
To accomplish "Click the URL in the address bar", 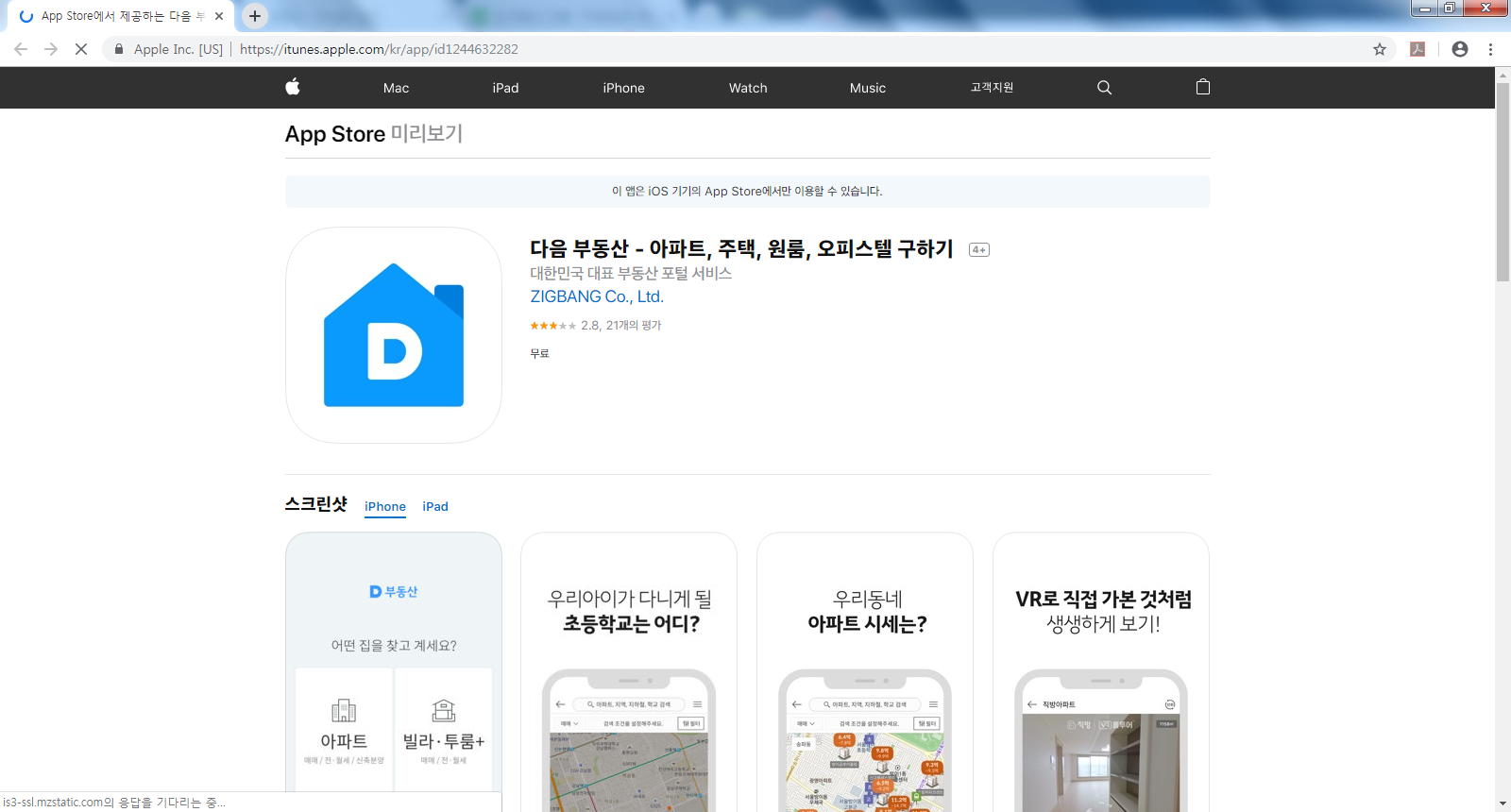I will click(x=379, y=49).
